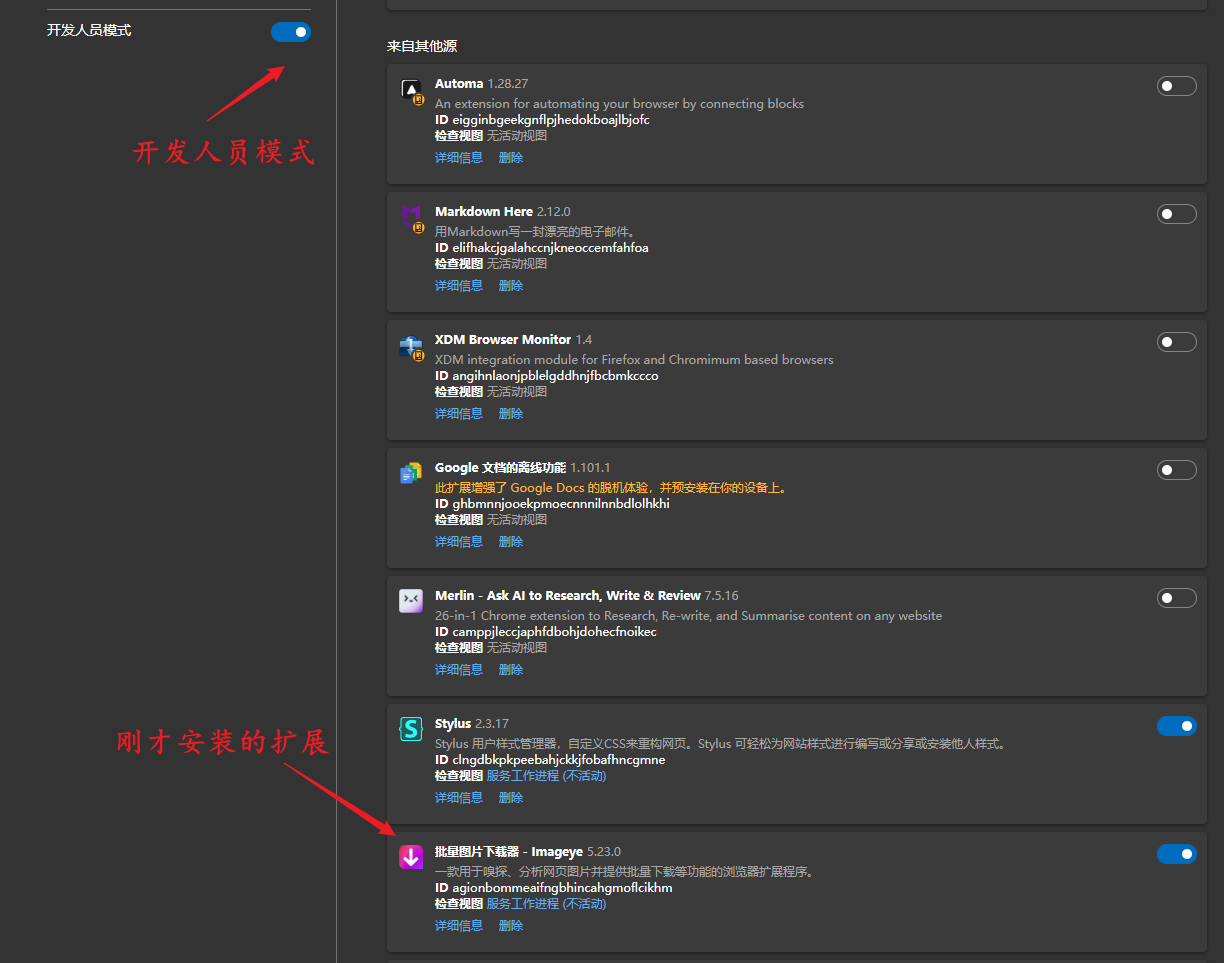The height and width of the screenshot is (963, 1224).
Task: Click the Merlin 26-in-1 Chrome extension description
Action: [688, 616]
